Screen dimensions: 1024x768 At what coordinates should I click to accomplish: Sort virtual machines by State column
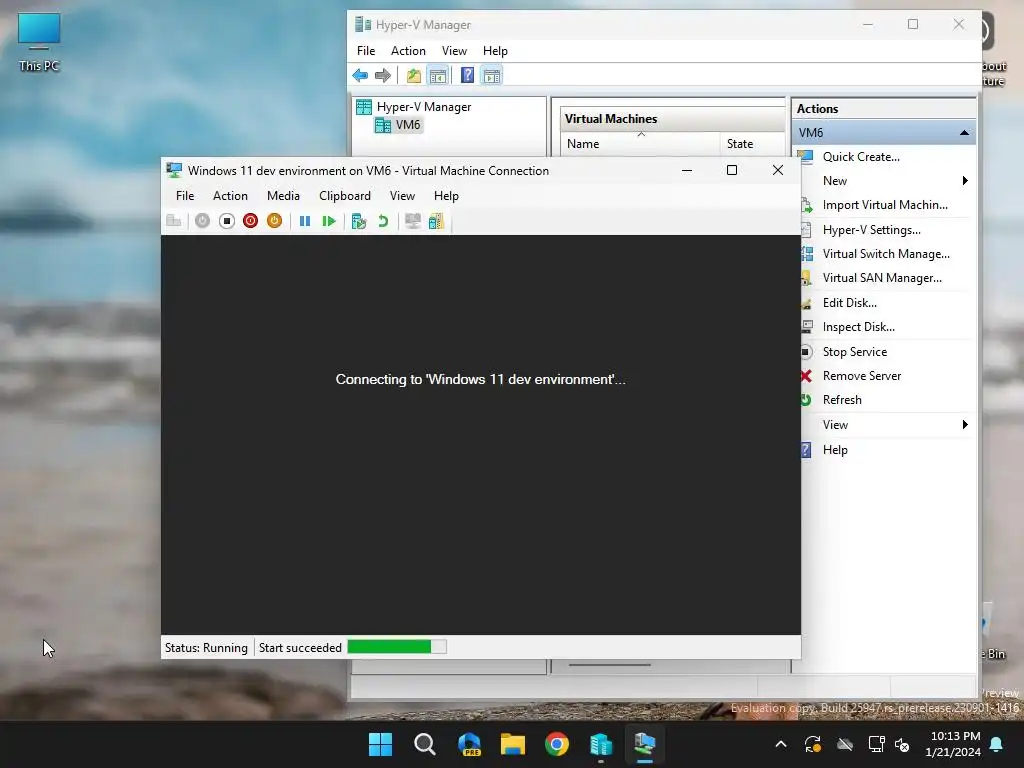pos(753,144)
